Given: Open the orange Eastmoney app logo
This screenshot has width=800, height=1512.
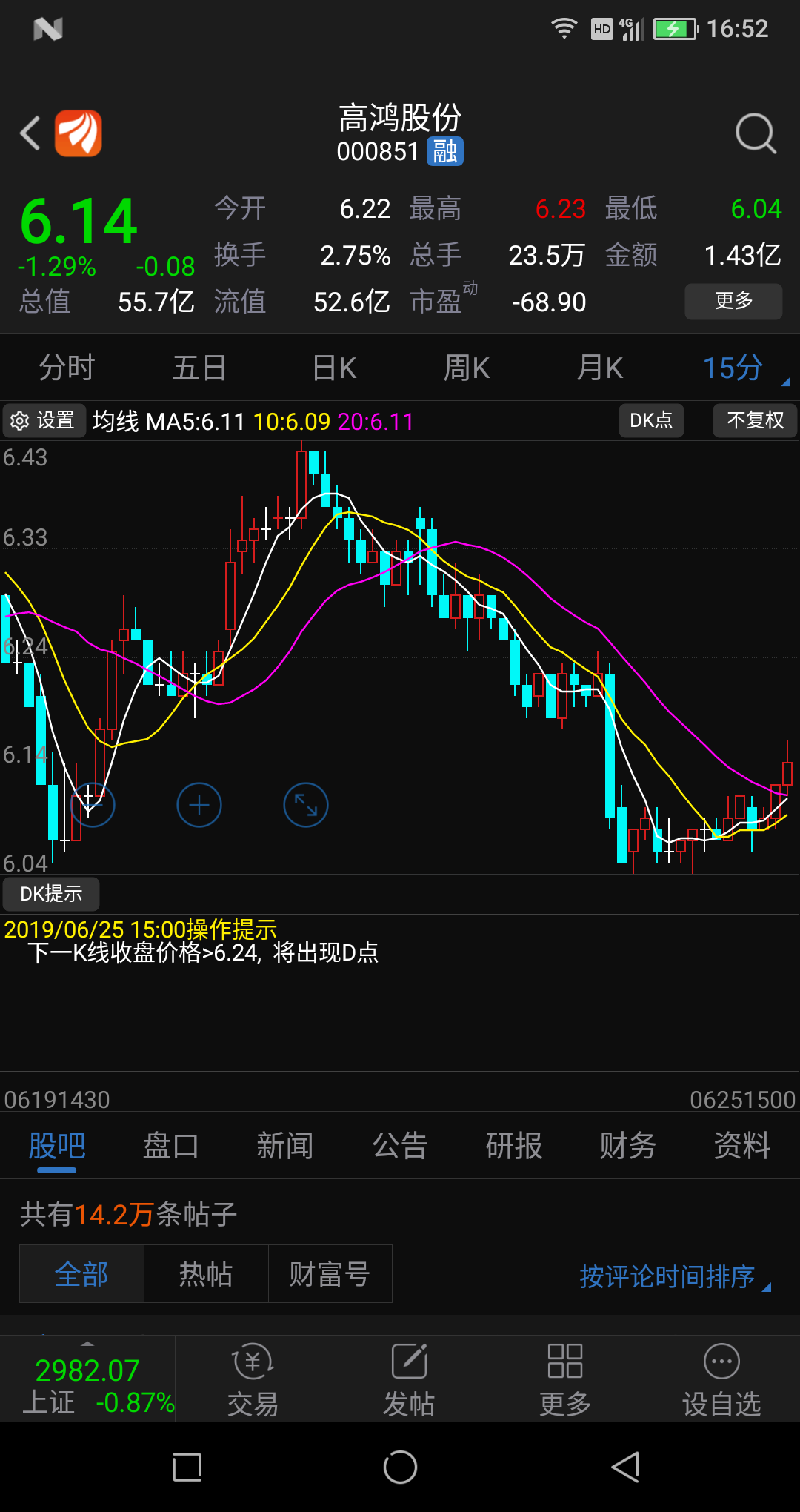Looking at the screenshot, I should (79, 133).
